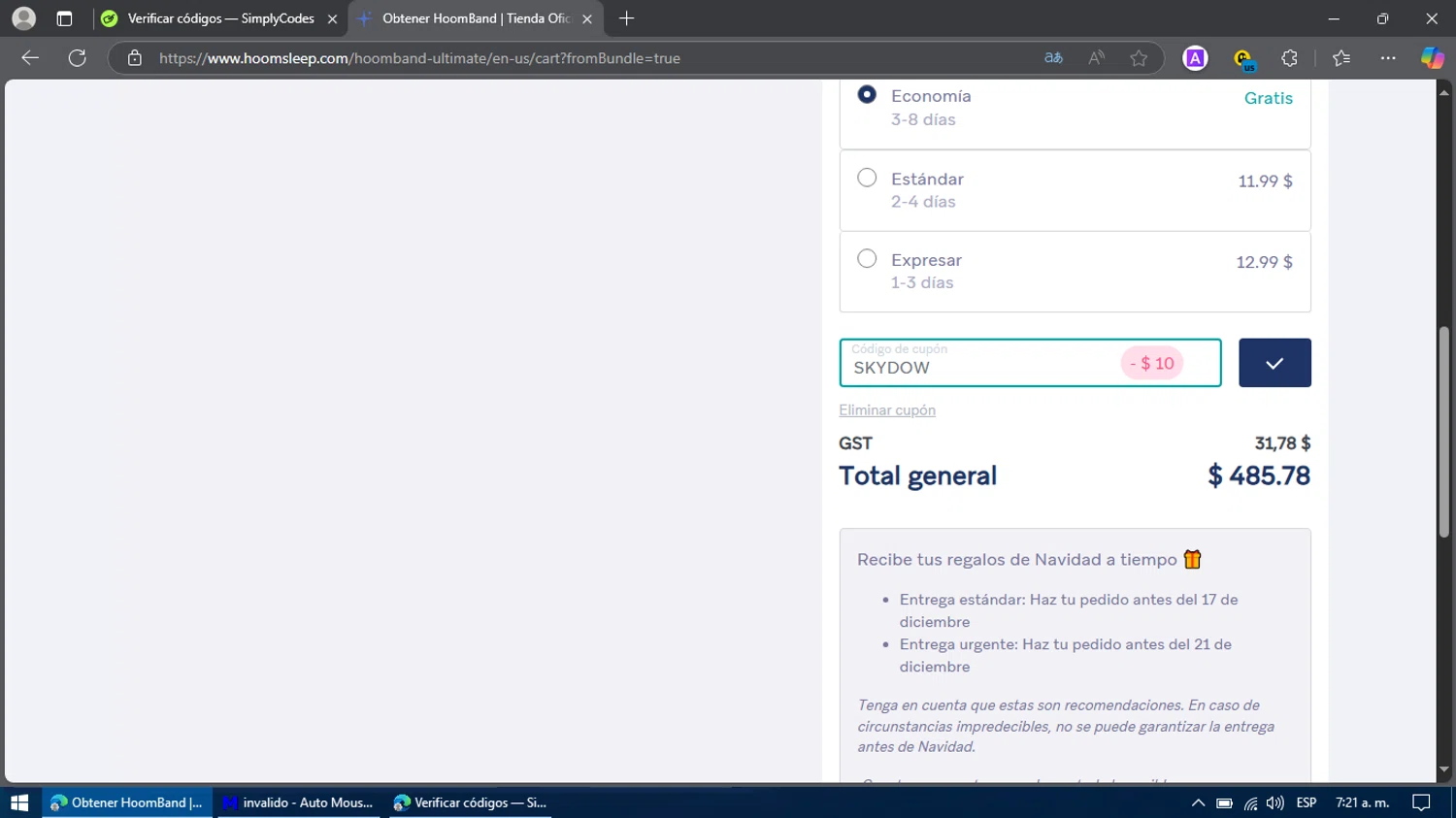Open Verificar códigos taskbar window

tap(471, 802)
